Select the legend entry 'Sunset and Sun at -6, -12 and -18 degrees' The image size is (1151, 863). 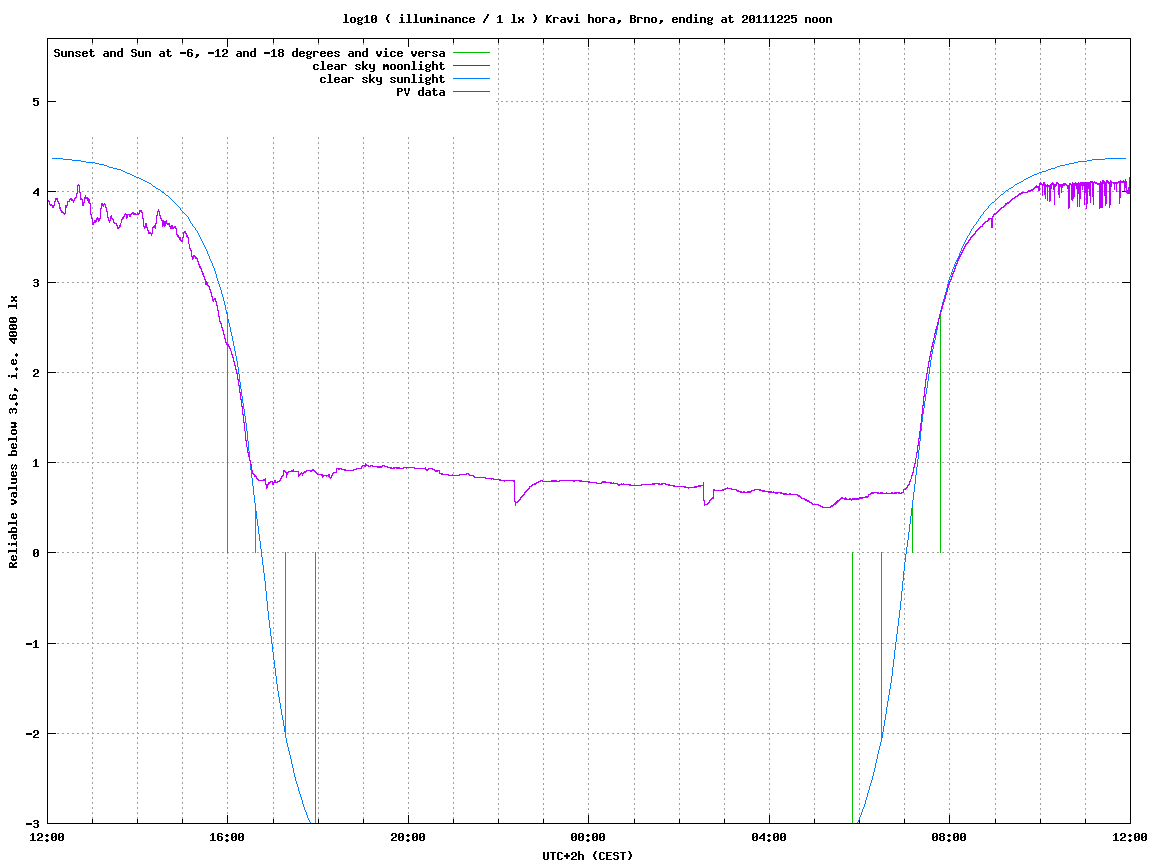click(249, 53)
